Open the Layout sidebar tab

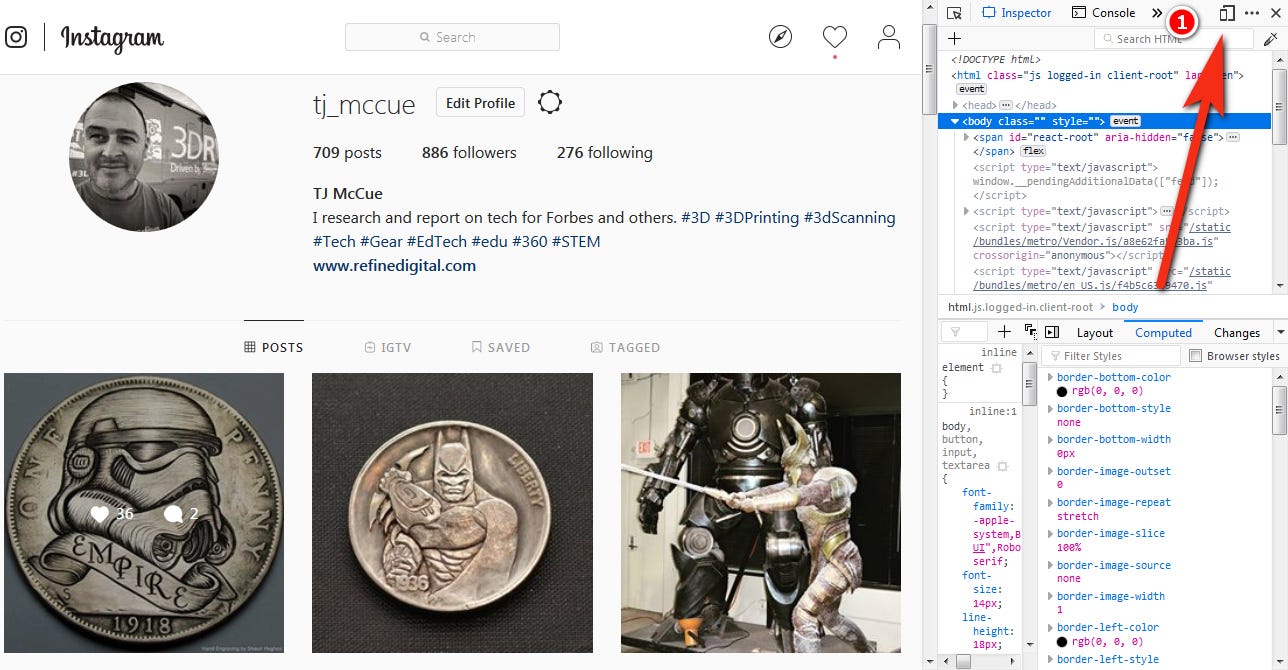pyautogui.click(x=1095, y=333)
